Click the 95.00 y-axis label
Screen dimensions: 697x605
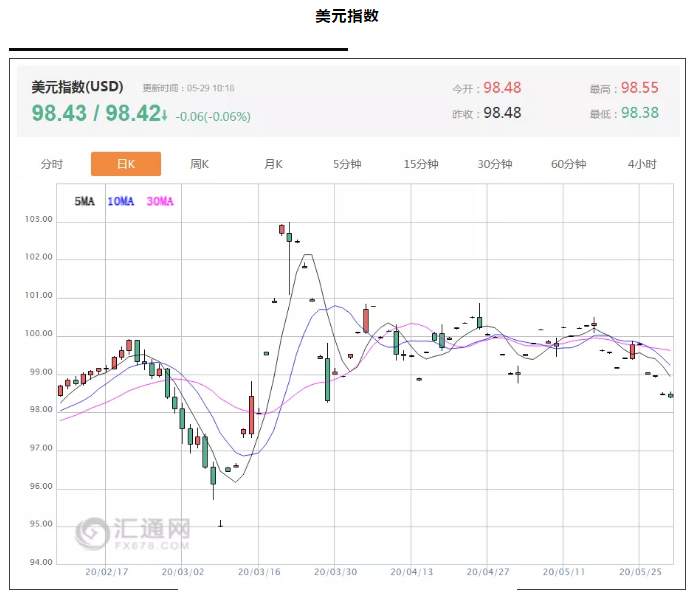pos(41,524)
